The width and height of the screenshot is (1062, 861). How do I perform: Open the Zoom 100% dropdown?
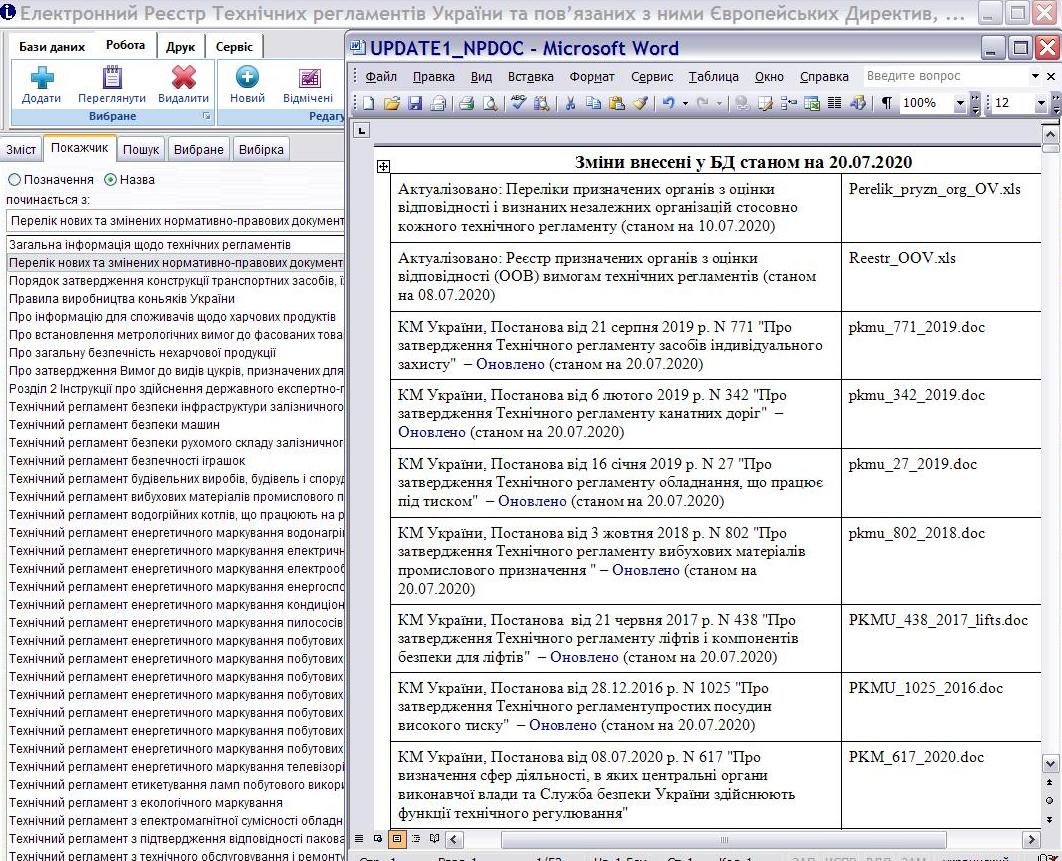point(960,103)
